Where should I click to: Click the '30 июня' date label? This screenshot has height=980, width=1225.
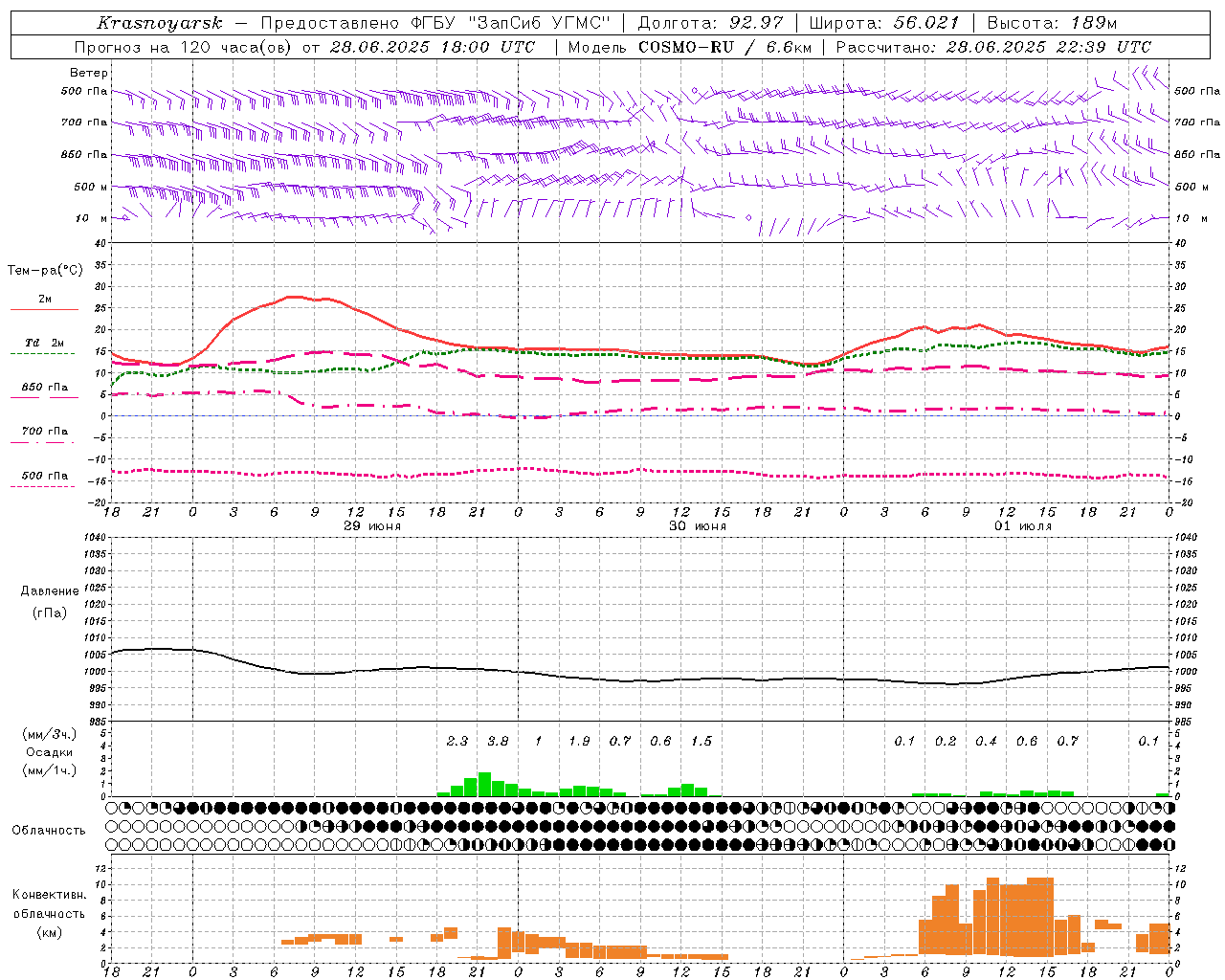click(698, 526)
